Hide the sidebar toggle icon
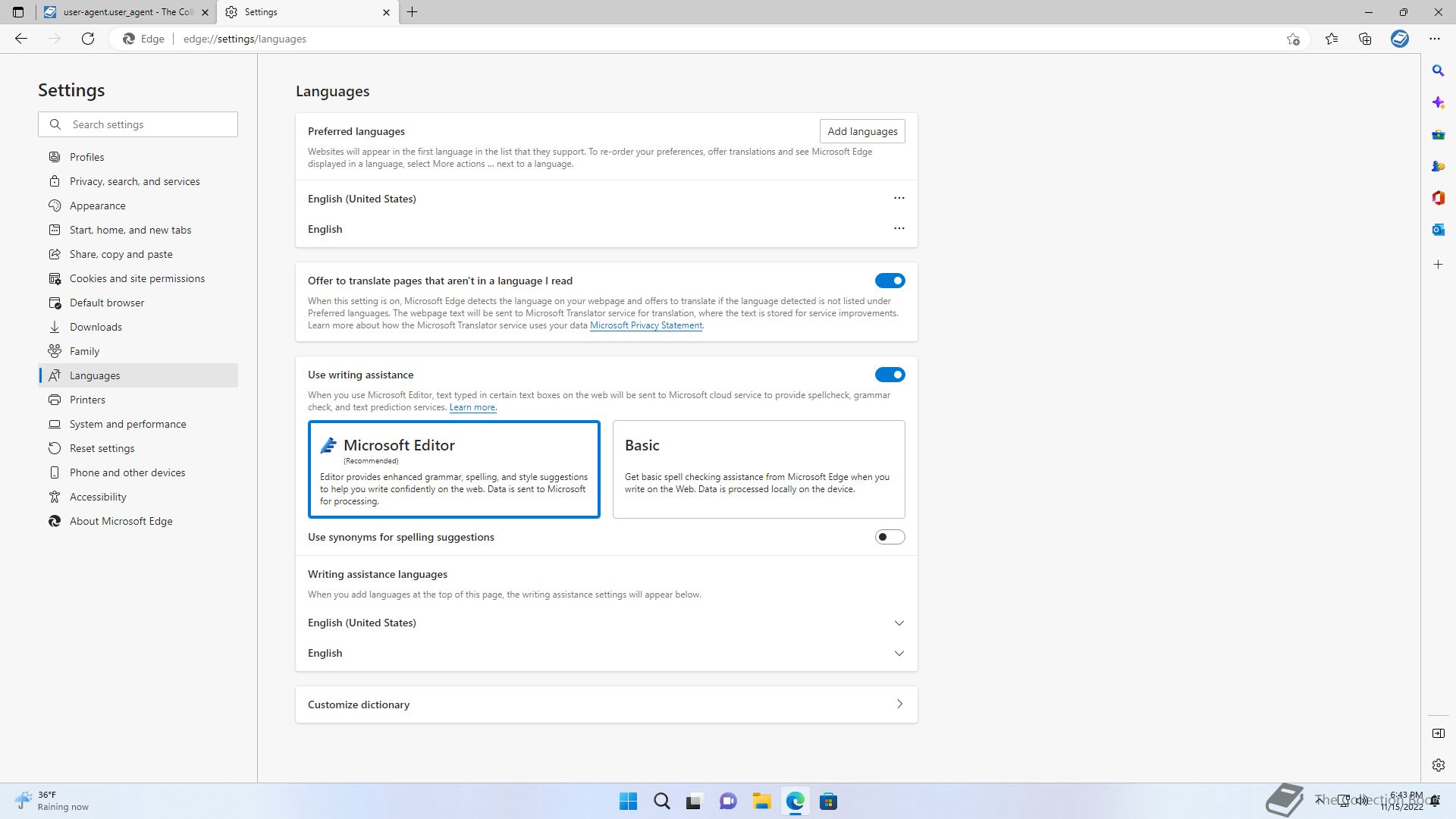This screenshot has height=819, width=1456. pyautogui.click(x=1438, y=733)
